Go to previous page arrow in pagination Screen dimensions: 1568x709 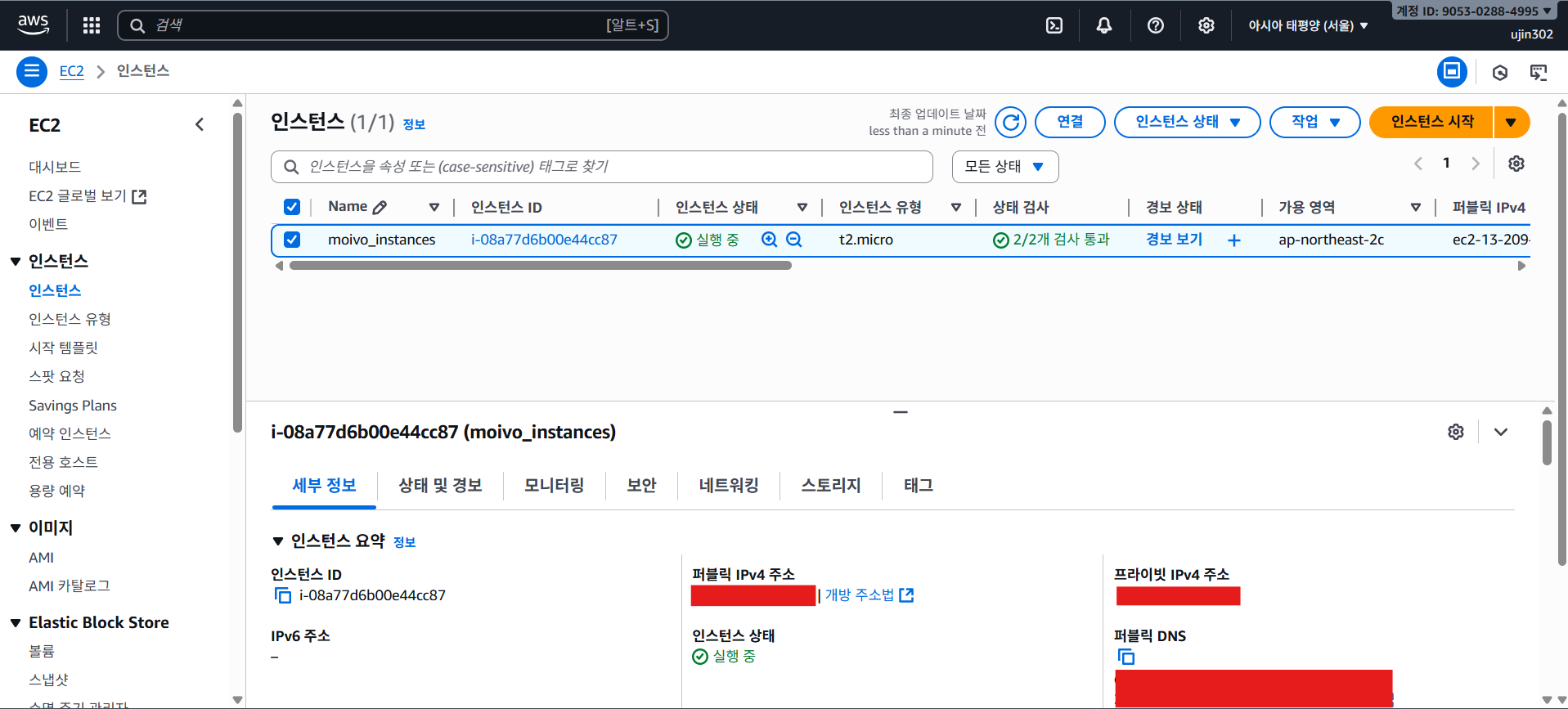1418,164
